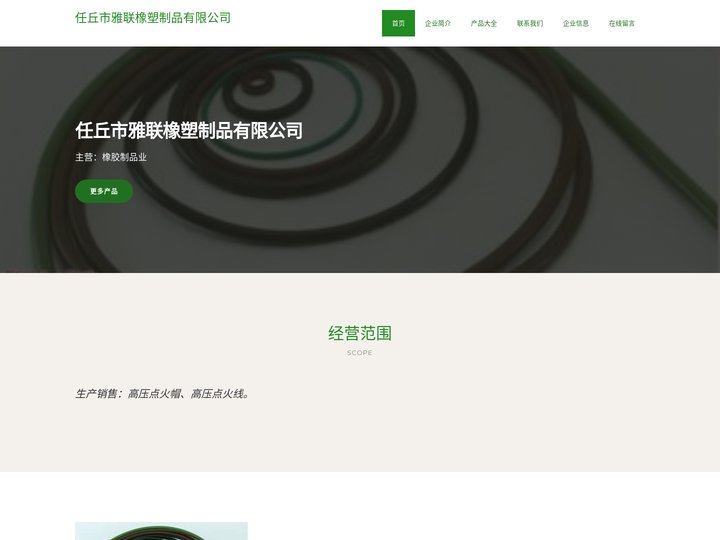Select the 主营：橡胶制品业 text
Image resolution: width=720 pixels, height=540 pixels.
[x=111, y=157]
